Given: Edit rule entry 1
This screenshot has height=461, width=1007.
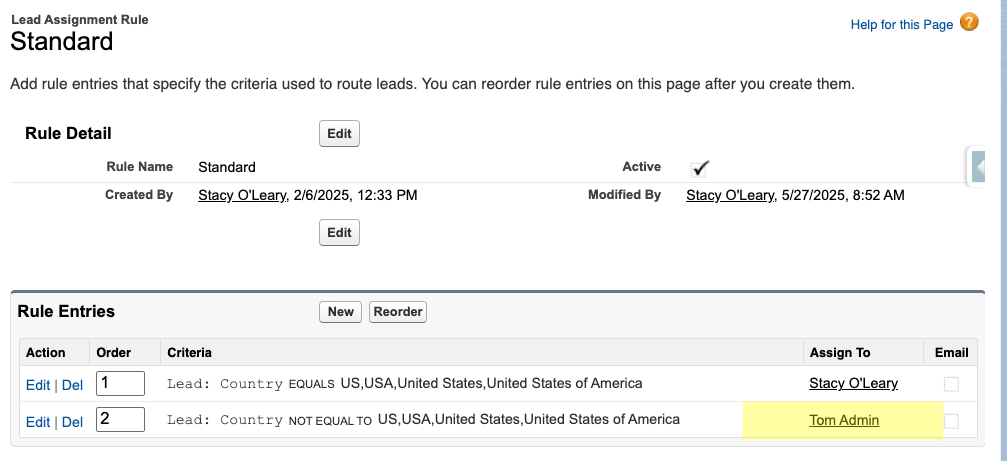Looking at the screenshot, I should [x=38, y=384].
